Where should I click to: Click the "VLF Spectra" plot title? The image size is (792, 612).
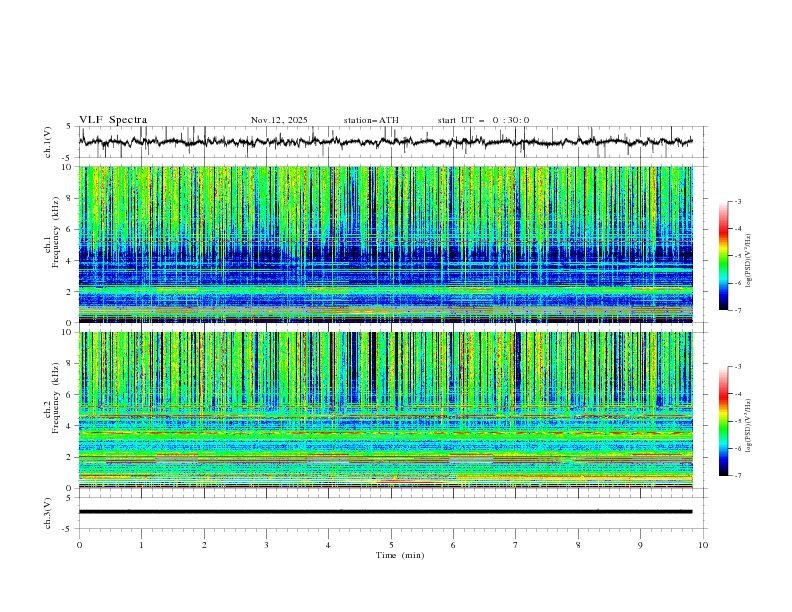(113, 120)
